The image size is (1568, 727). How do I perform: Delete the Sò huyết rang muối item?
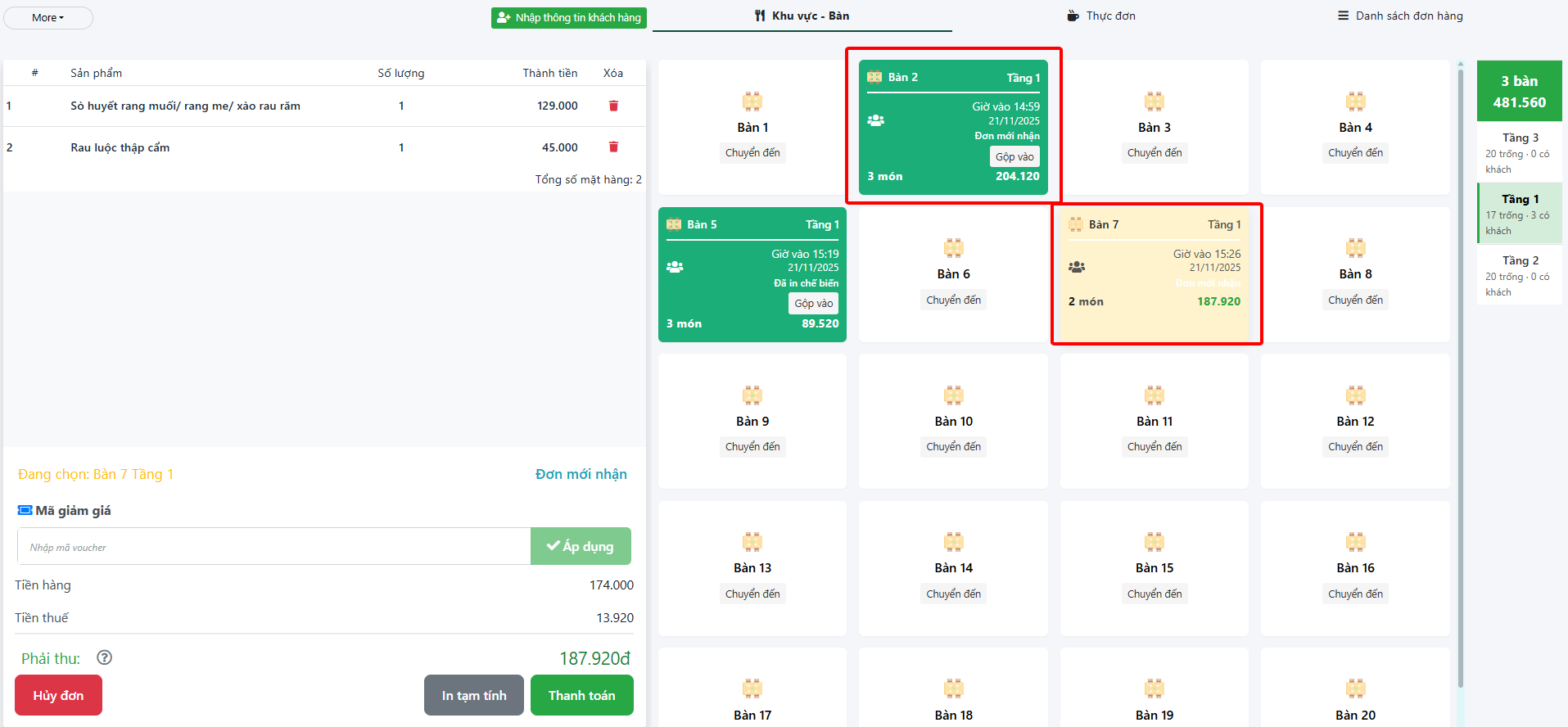tap(613, 106)
